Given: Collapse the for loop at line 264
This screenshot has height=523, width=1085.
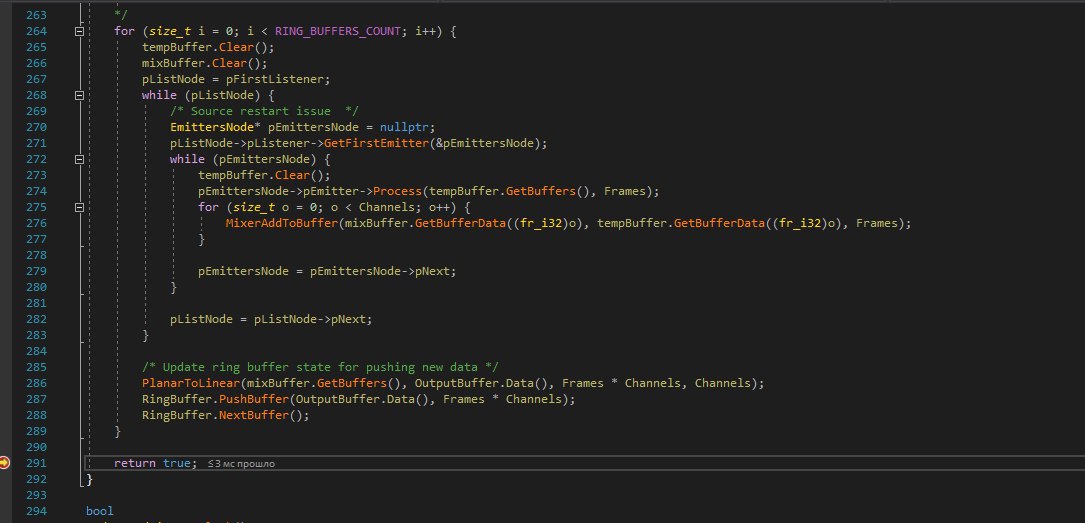Looking at the screenshot, I should (80, 31).
